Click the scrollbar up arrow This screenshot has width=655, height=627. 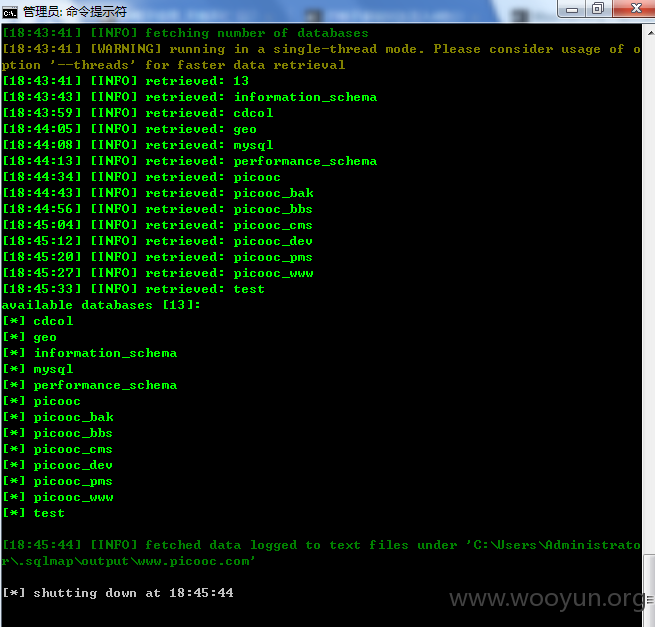(x=650, y=33)
